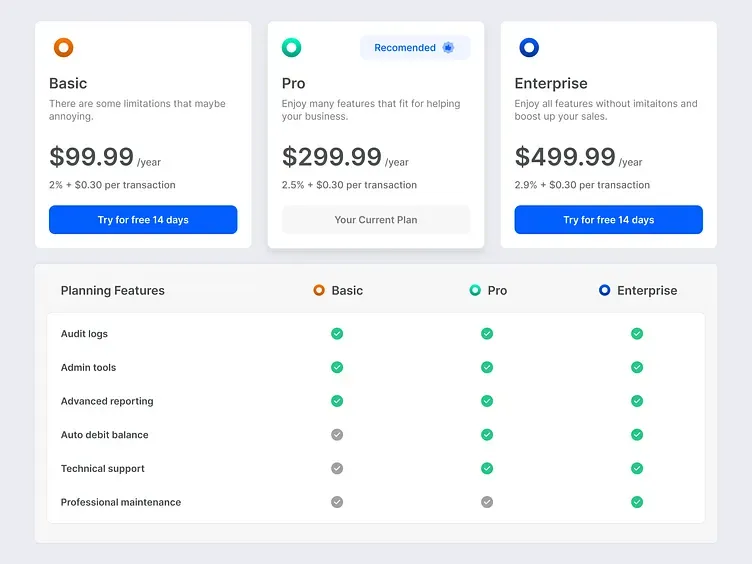752x564 pixels.
Task: Click the grey Professional maintenance check under Basic
Action: 337,502
